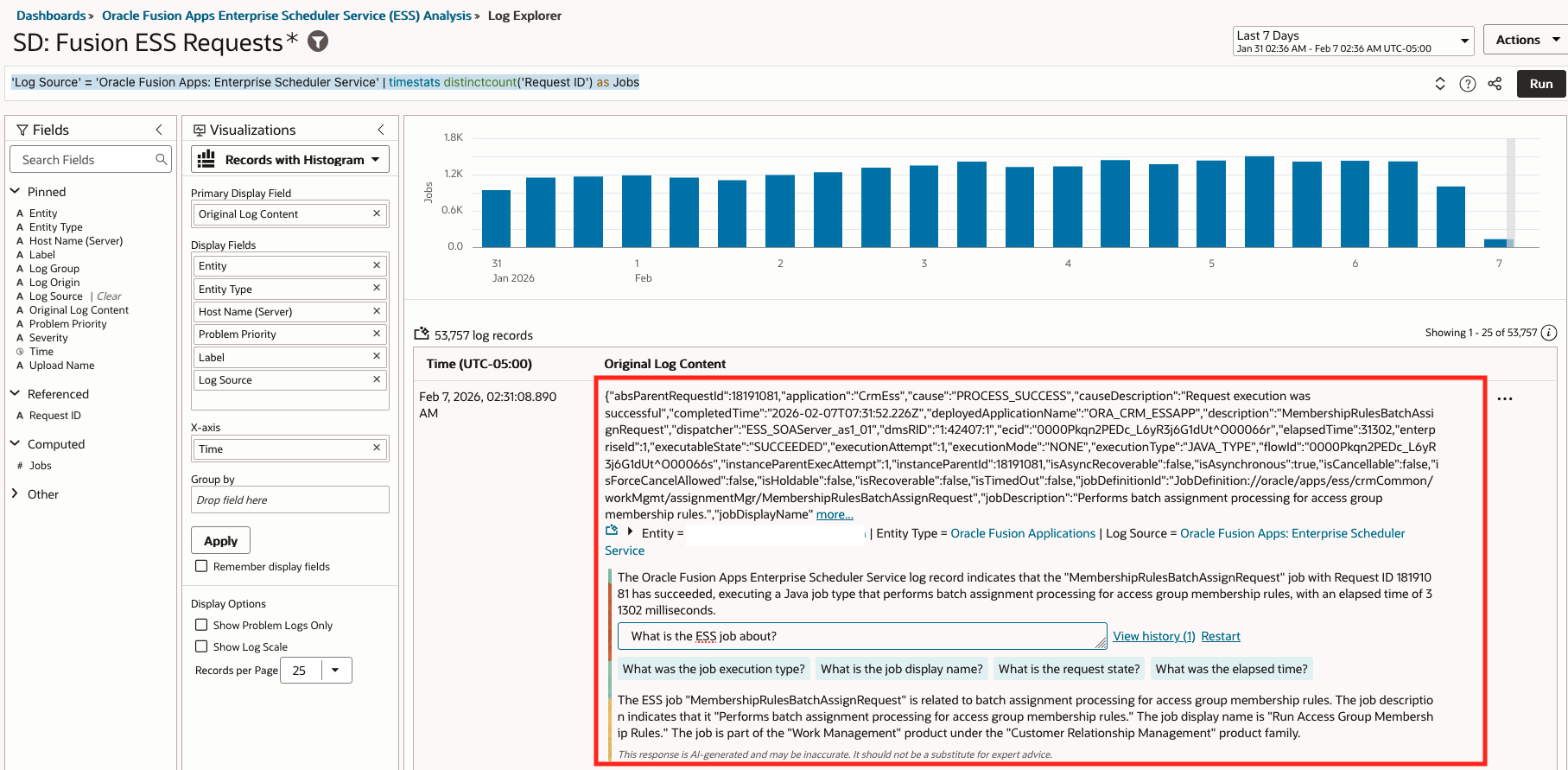Viewport: 1568px width, 770px height.
Task: Check Show Problem Logs Only
Action: click(x=201, y=625)
